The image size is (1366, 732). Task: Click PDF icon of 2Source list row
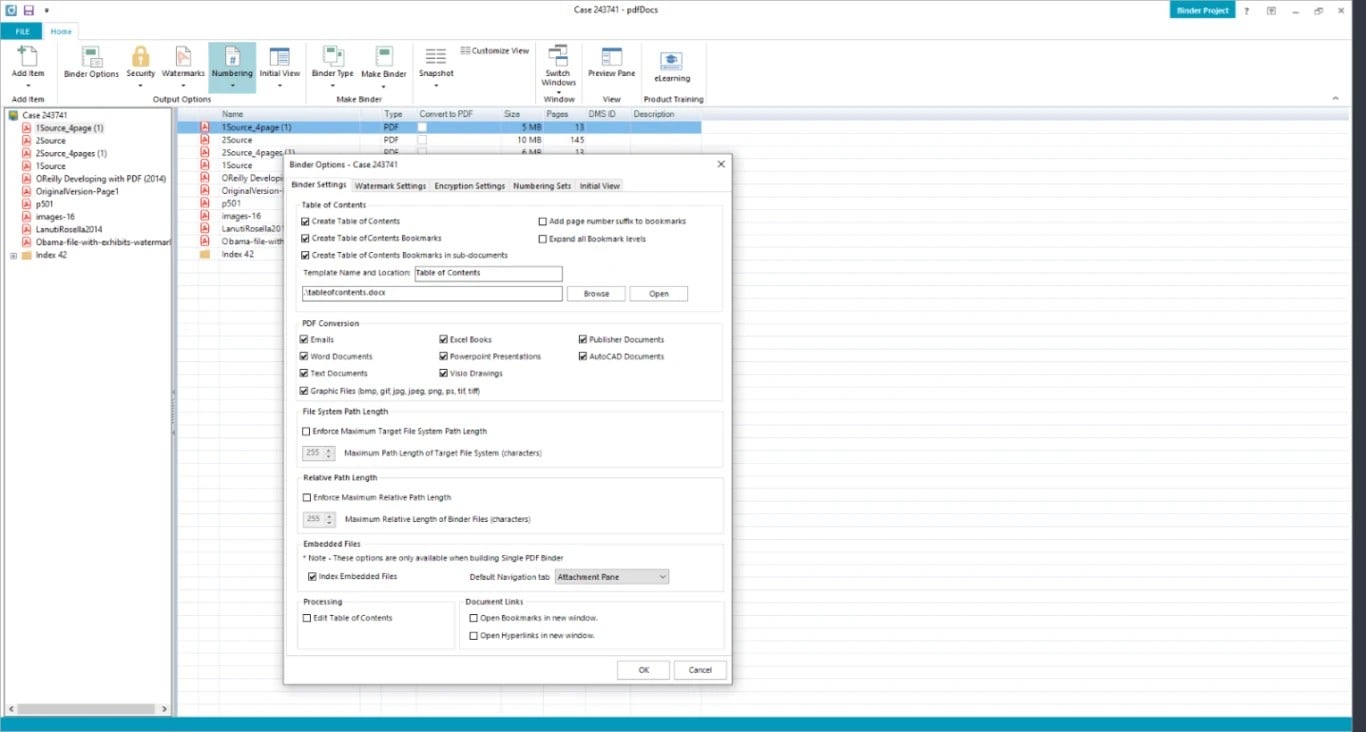click(205, 141)
